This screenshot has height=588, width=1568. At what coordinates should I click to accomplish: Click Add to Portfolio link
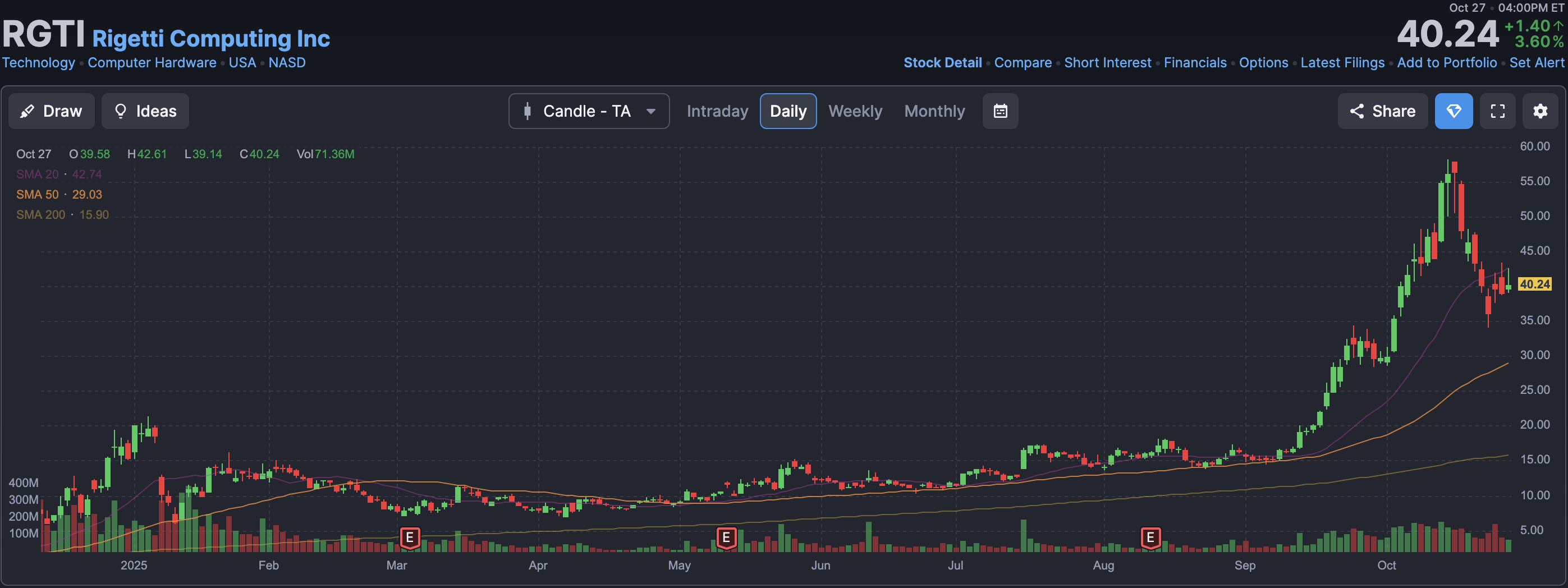point(1446,63)
